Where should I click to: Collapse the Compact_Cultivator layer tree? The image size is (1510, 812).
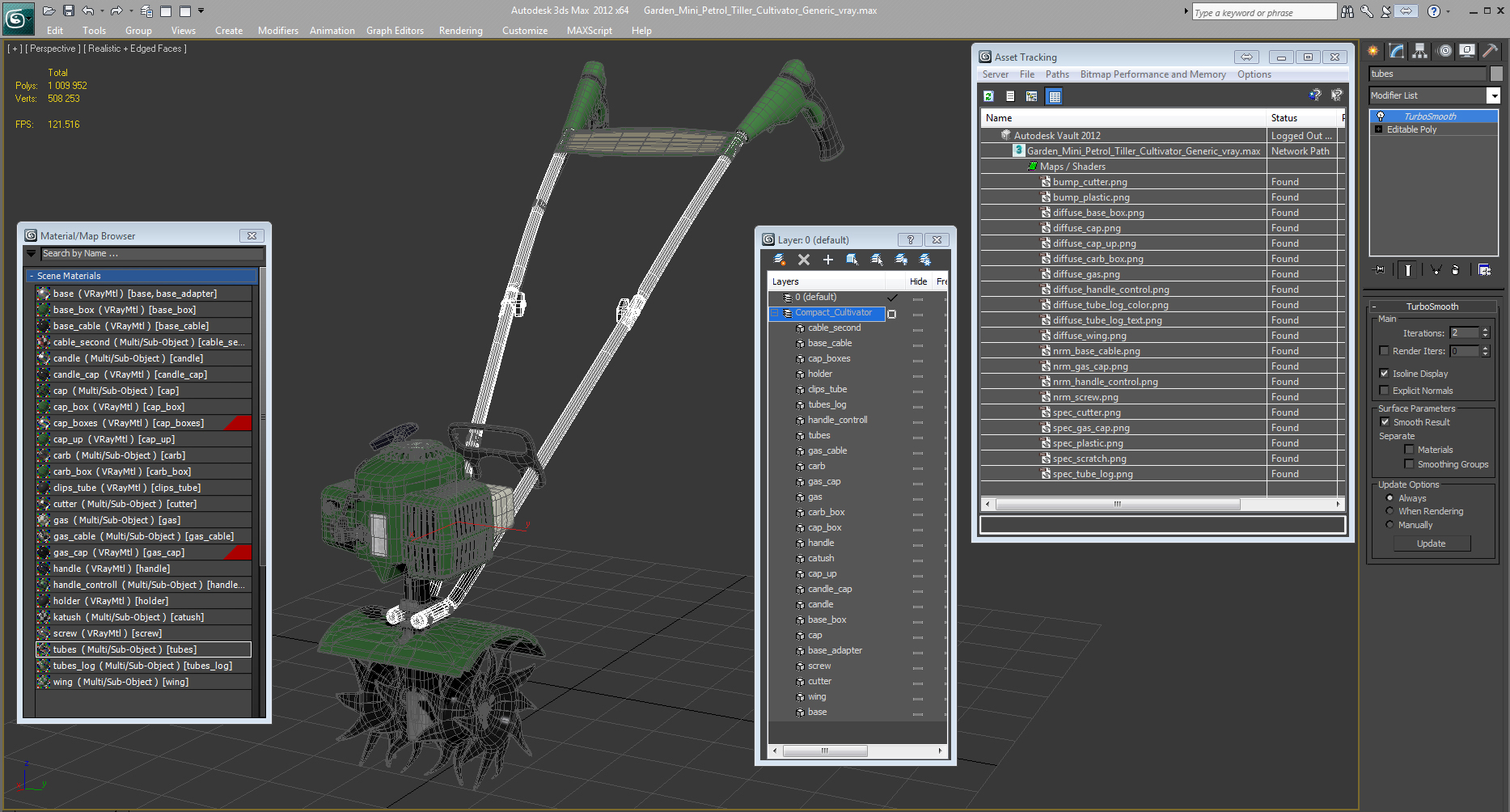click(774, 313)
